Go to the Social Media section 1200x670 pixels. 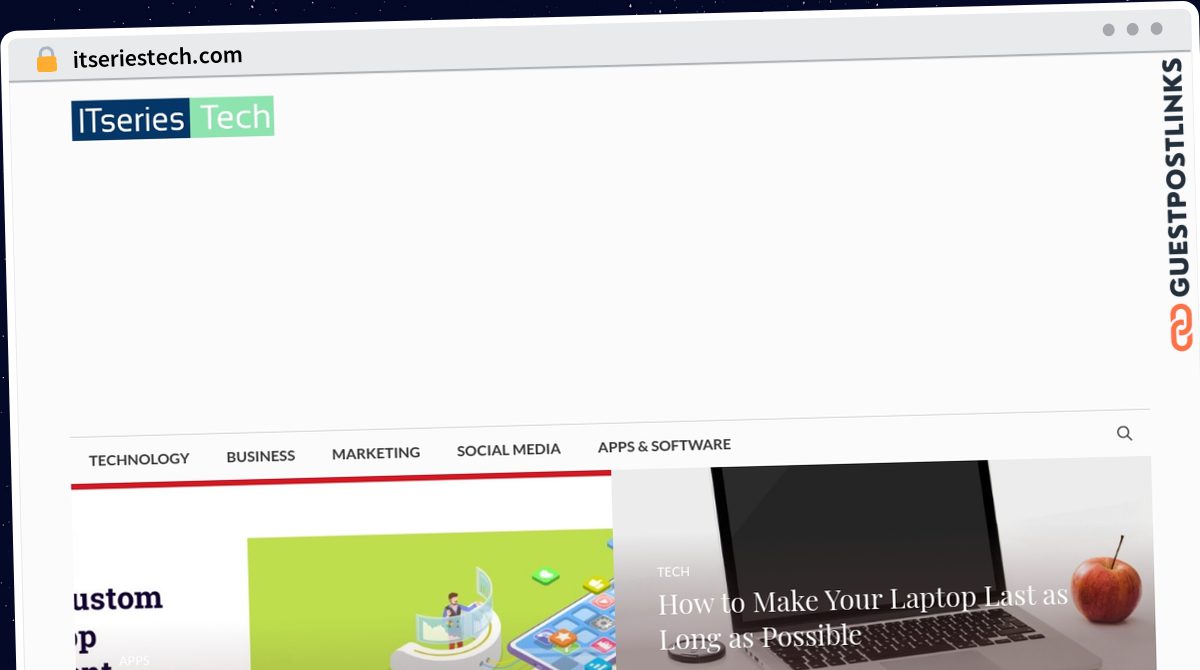coord(509,450)
